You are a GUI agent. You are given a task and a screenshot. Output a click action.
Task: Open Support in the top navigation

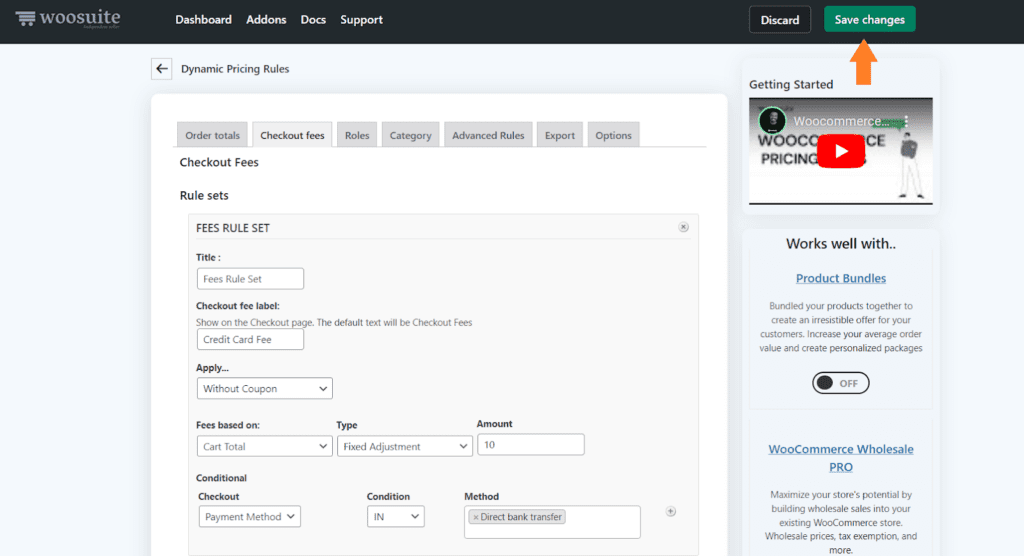(x=361, y=20)
